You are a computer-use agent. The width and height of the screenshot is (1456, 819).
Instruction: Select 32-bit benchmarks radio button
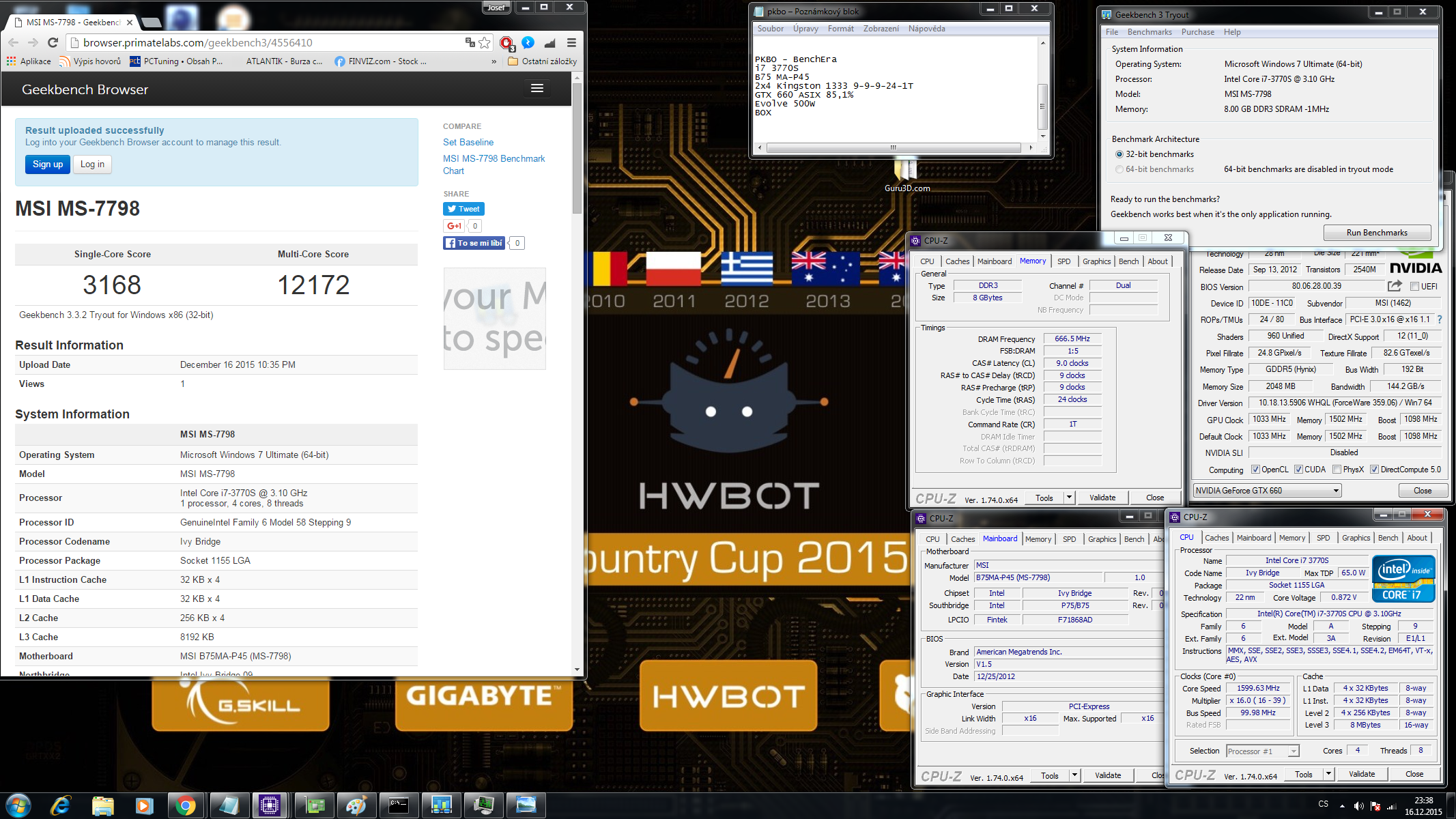pyautogui.click(x=1119, y=154)
